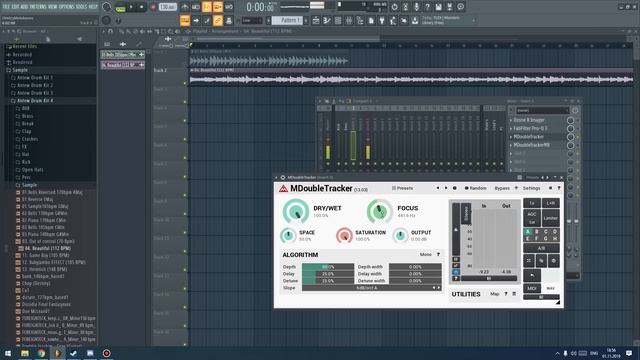Click the Map button in Utilities
The height and width of the screenshot is (360, 640).
tap(494, 294)
